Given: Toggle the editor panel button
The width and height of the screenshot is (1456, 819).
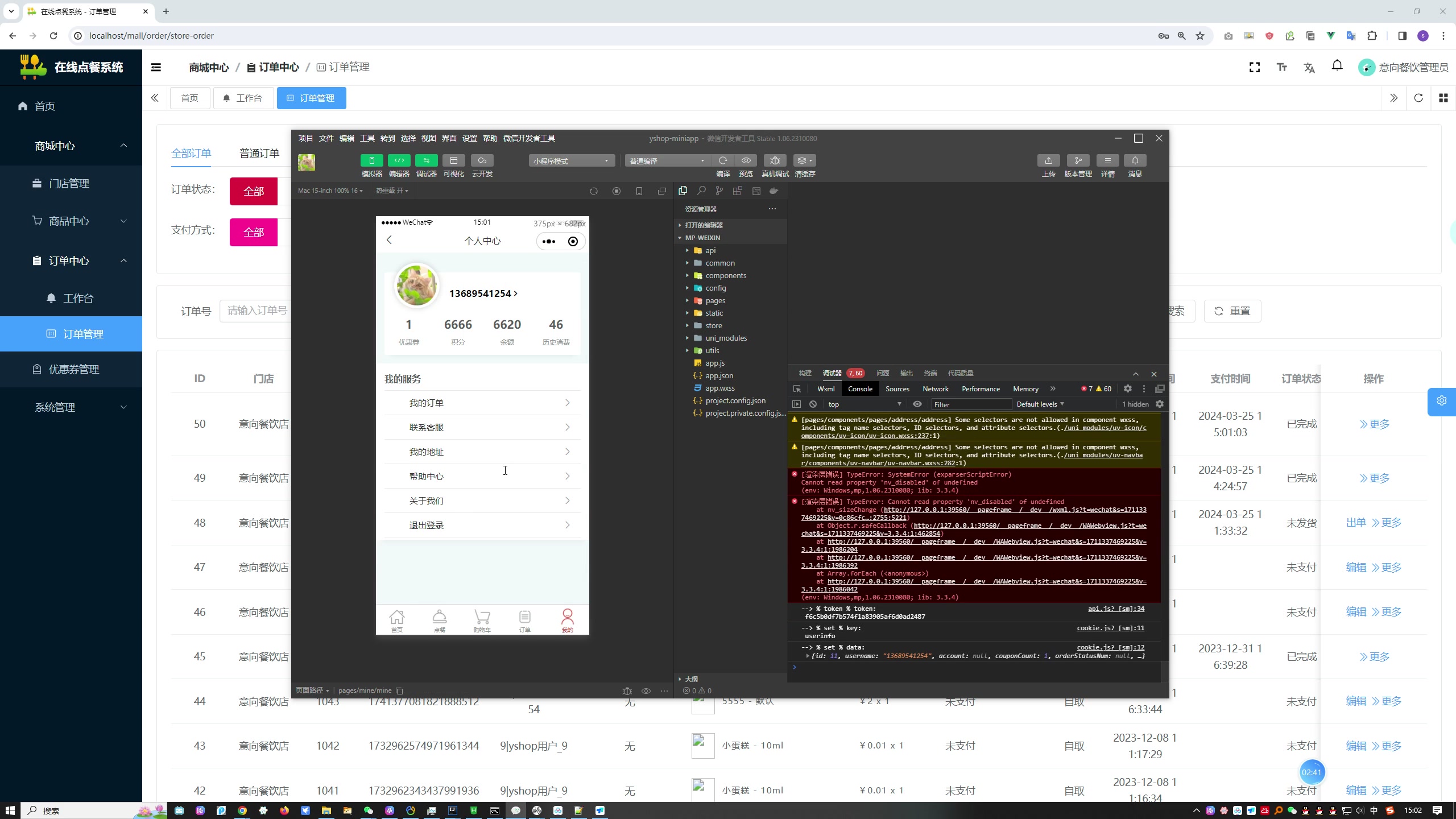Looking at the screenshot, I should click(x=399, y=160).
